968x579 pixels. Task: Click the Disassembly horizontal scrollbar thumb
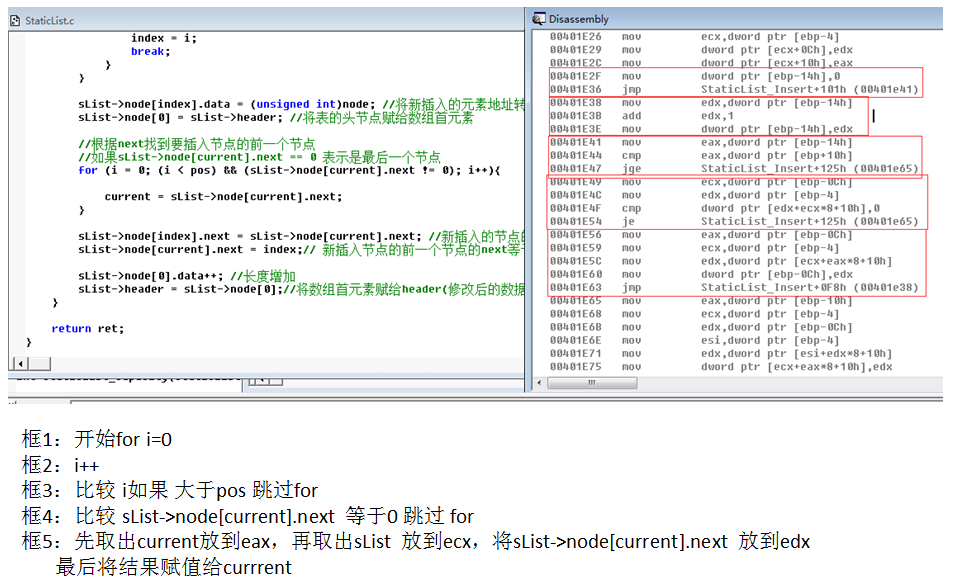pyautogui.click(x=592, y=383)
